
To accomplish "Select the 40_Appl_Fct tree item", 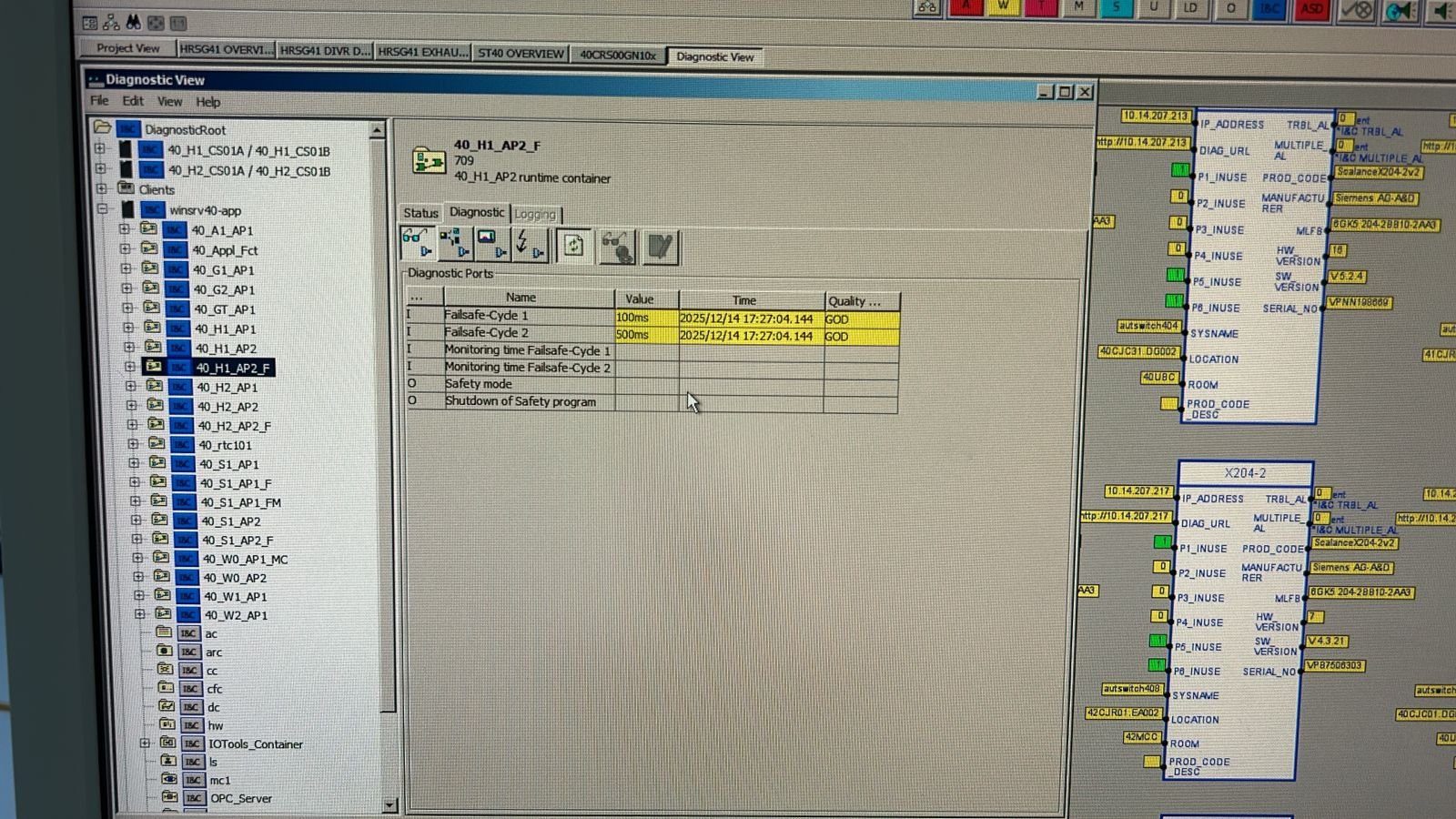I will [x=225, y=250].
